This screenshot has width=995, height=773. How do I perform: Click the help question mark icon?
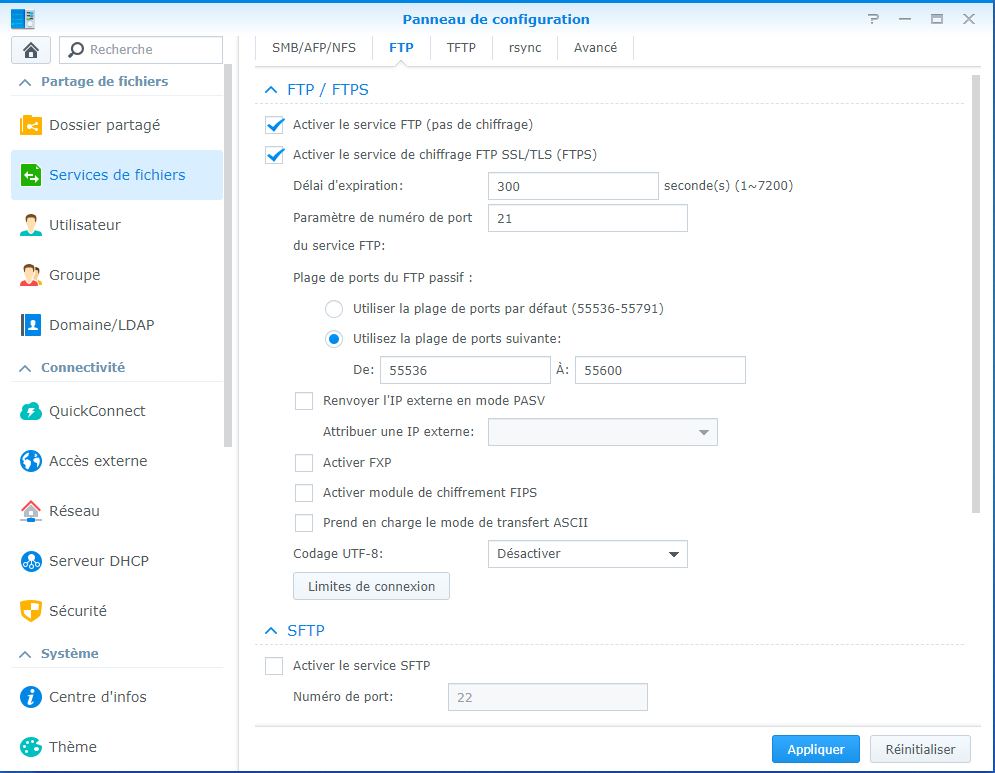click(x=874, y=19)
